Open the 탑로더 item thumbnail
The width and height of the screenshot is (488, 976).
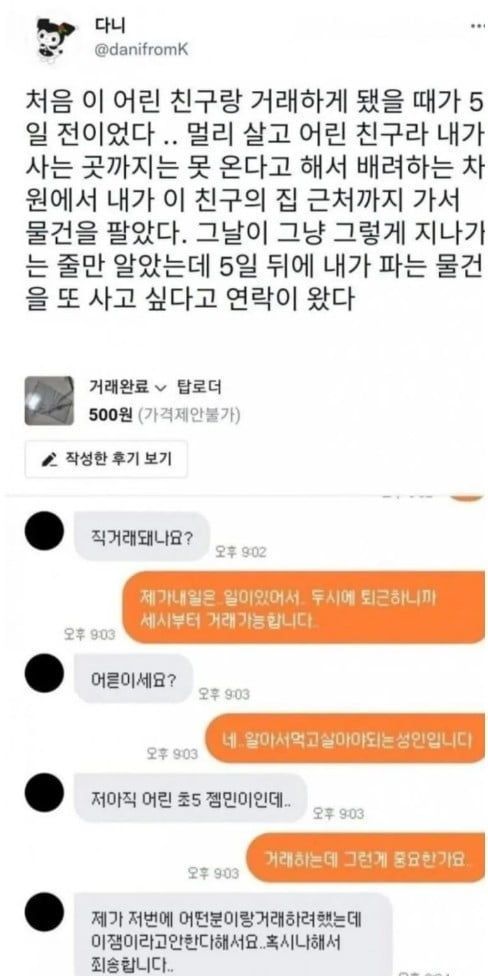(x=49, y=401)
